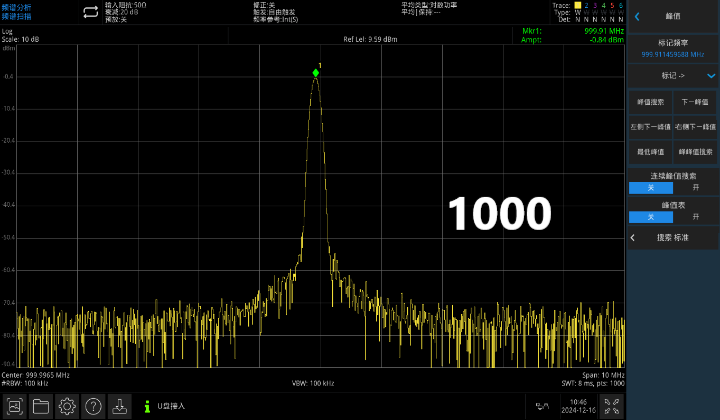
Task: Open settings via the gear icon
Action: coord(67,406)
